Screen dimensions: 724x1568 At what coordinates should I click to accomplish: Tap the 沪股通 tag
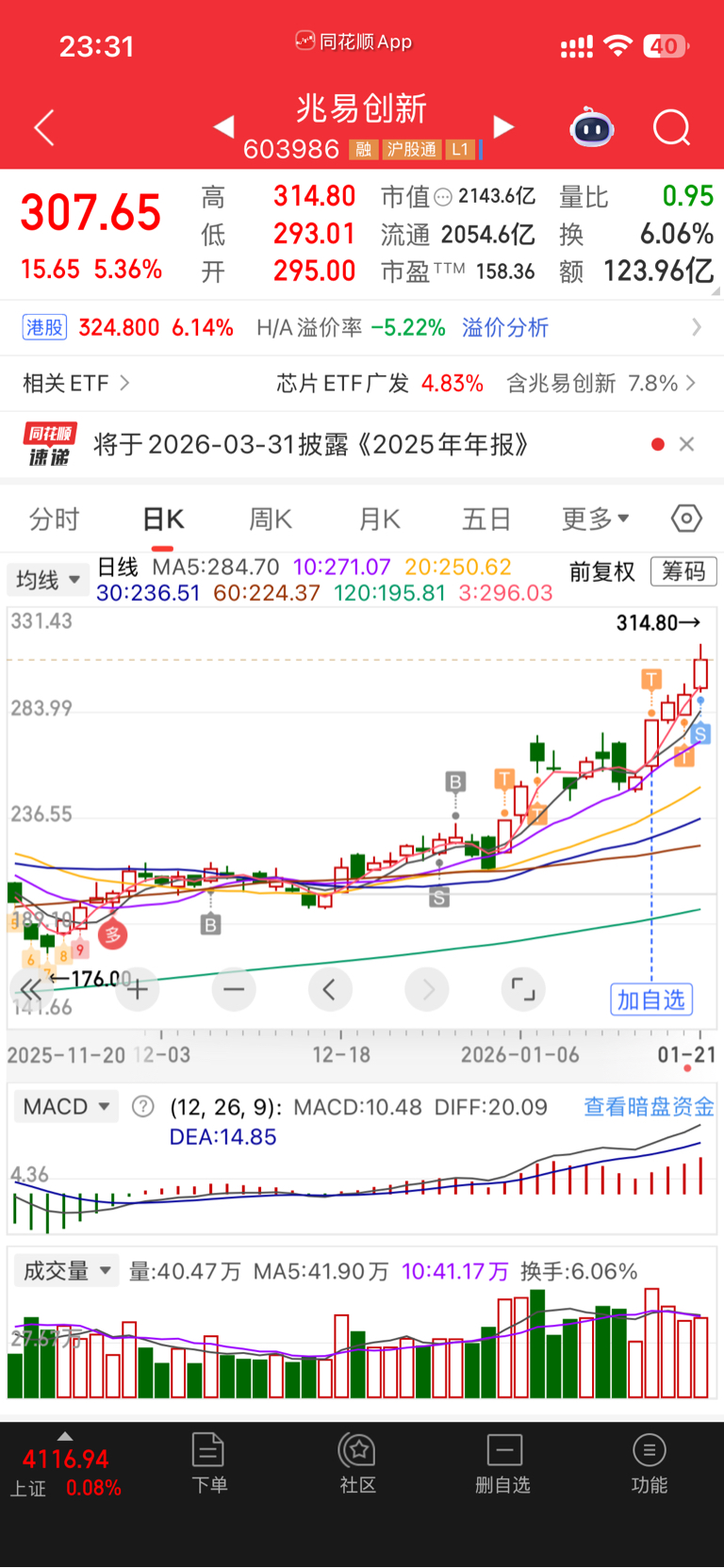pos(412,149)
